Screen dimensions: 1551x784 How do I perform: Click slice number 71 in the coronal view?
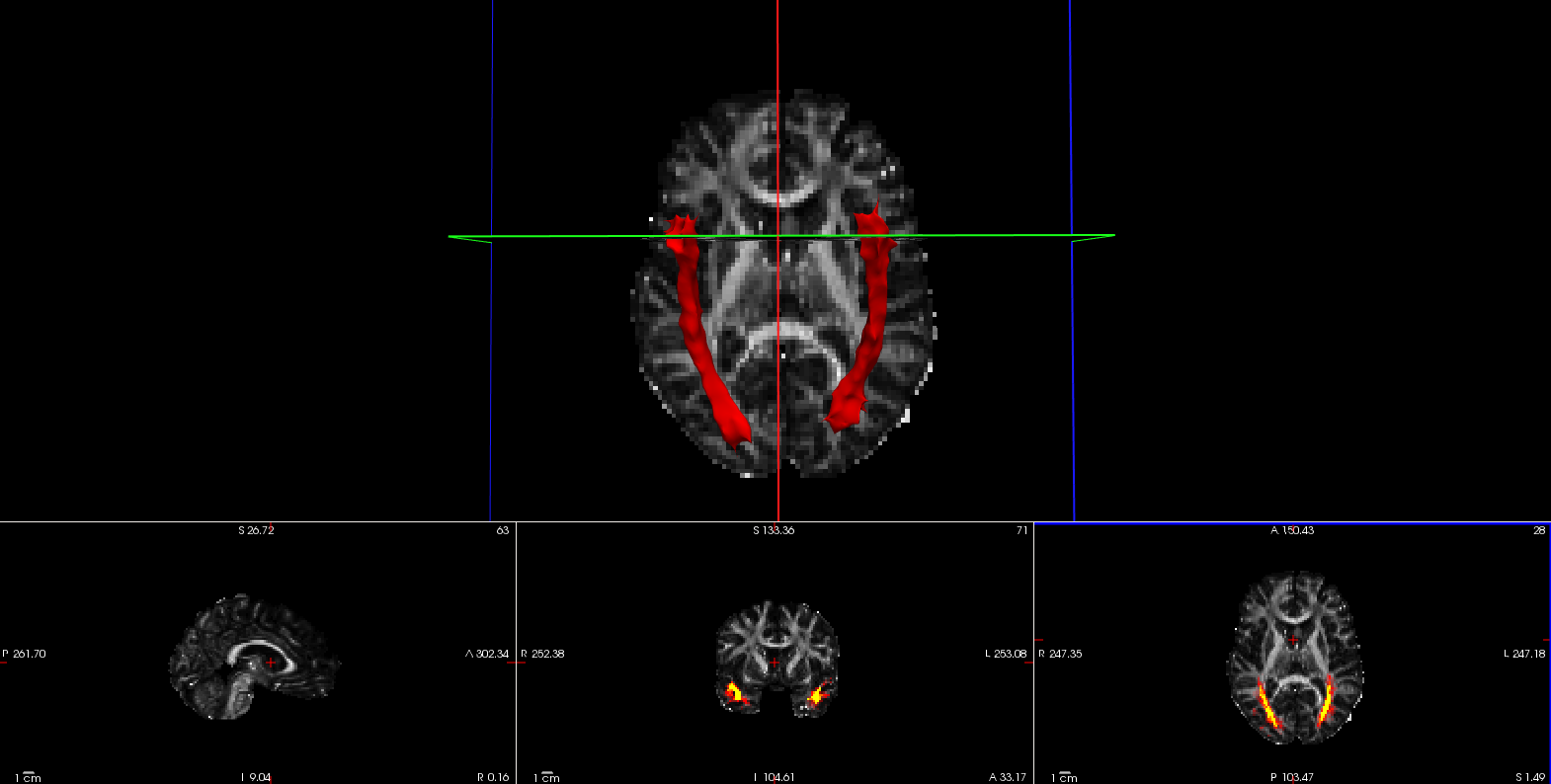pos(1021,531)
